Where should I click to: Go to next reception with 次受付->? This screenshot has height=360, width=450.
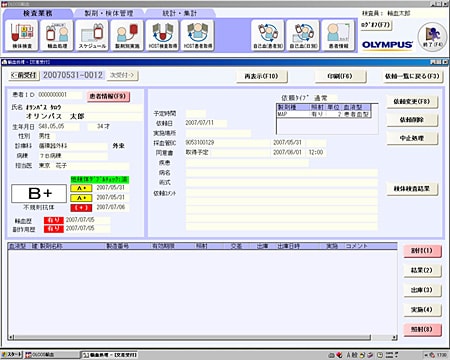pyautogui.click(x=122, y=75)
